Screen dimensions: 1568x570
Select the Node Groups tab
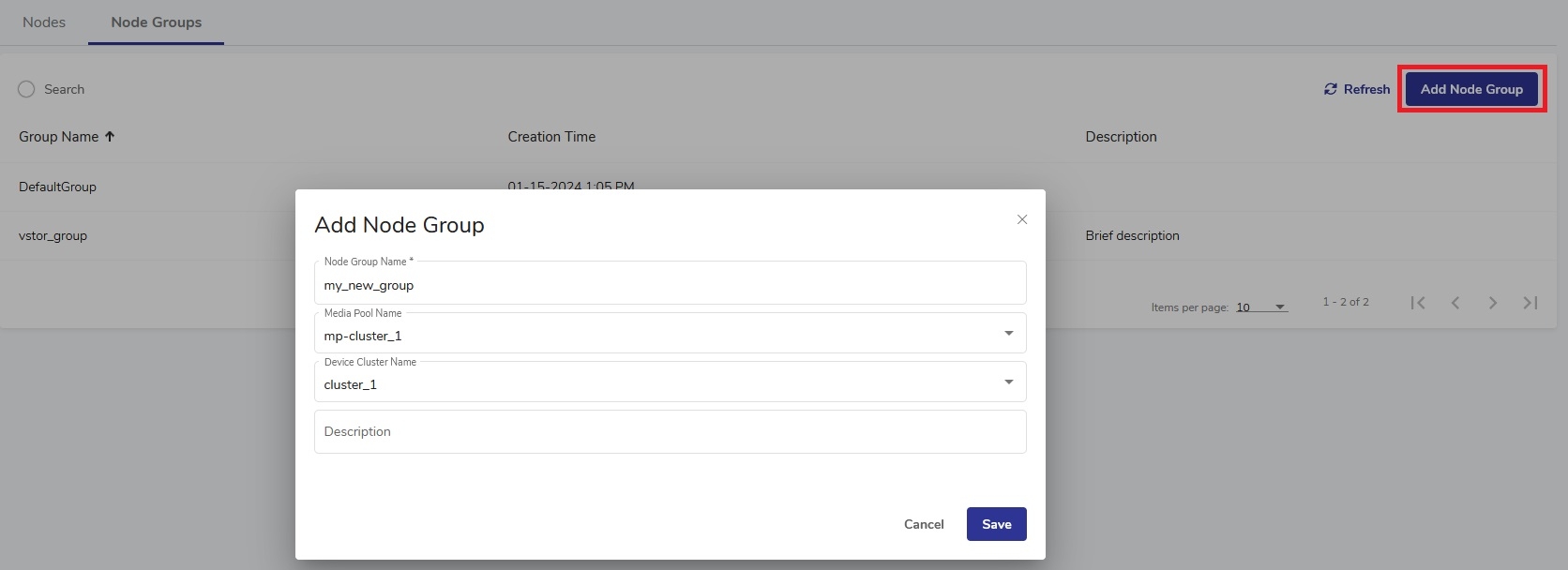tap(157, 22)
